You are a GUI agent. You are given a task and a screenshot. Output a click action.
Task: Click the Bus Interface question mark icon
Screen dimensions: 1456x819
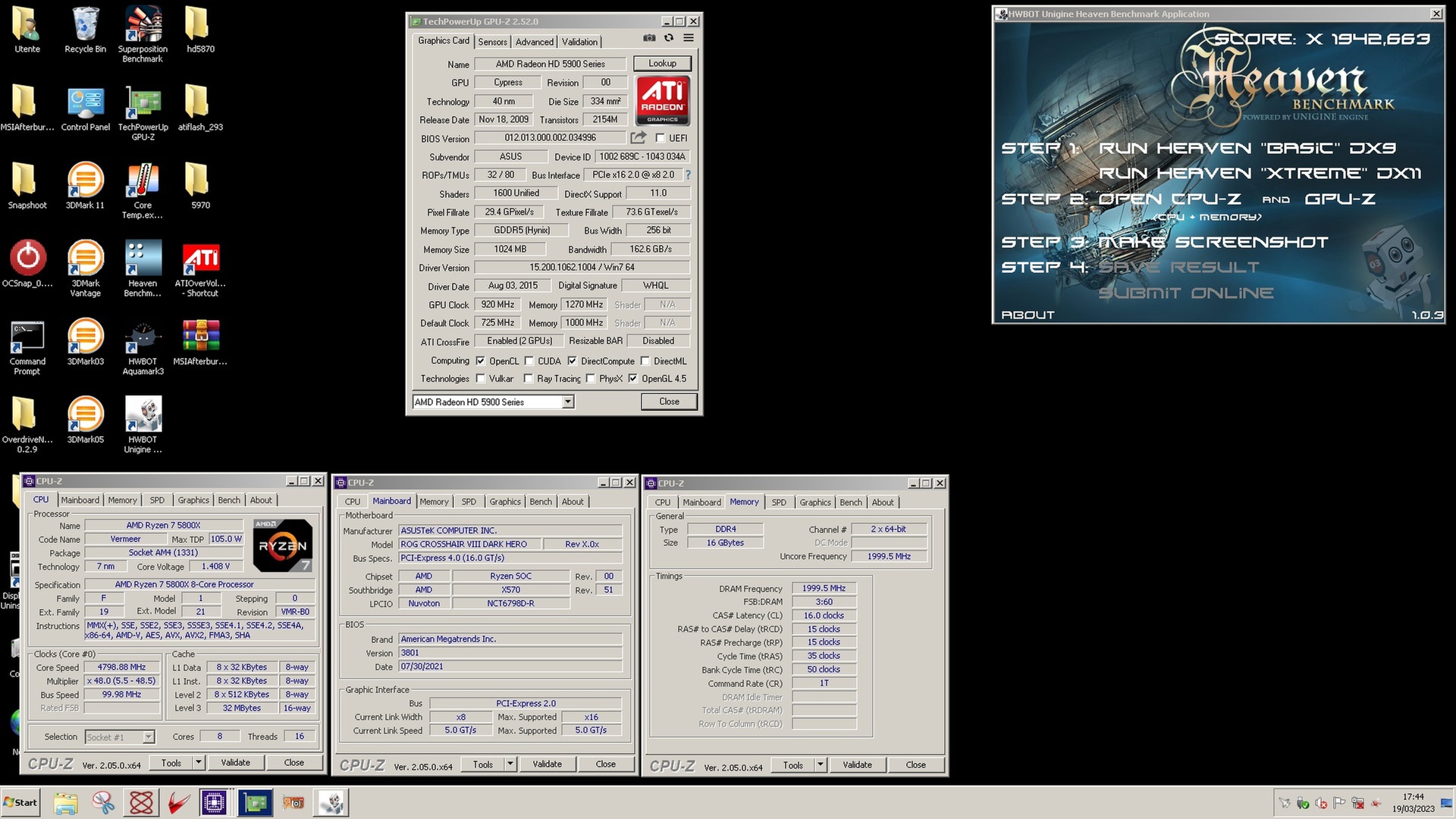click(688, 175)
